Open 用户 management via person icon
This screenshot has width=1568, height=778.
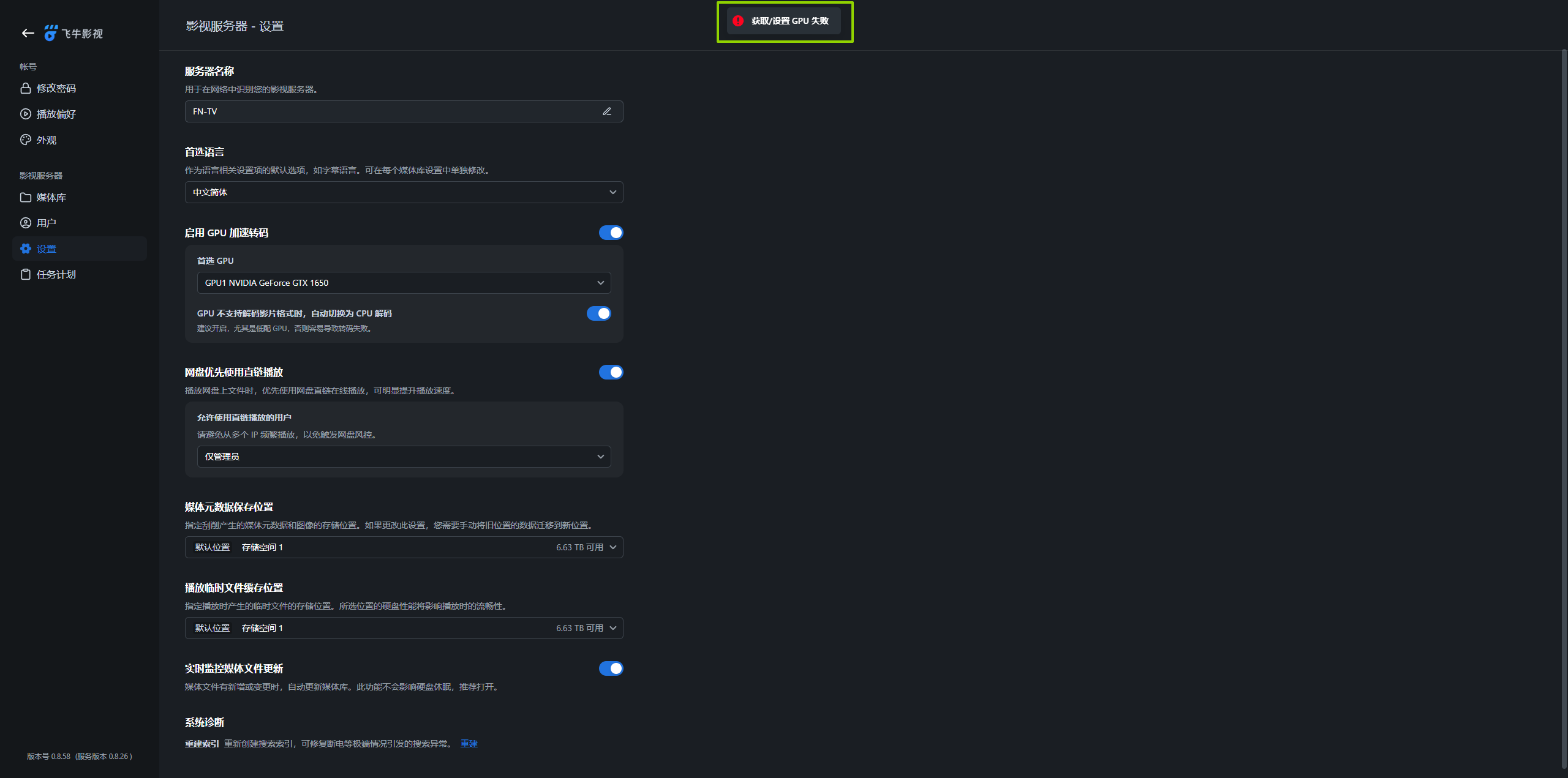click(26, 223)
